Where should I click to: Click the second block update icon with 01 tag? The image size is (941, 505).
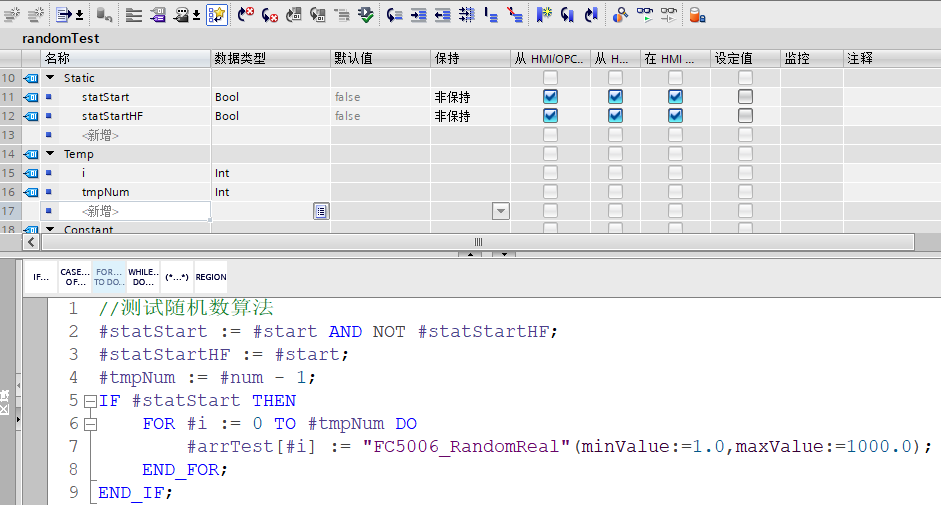[x=317, y=14]
